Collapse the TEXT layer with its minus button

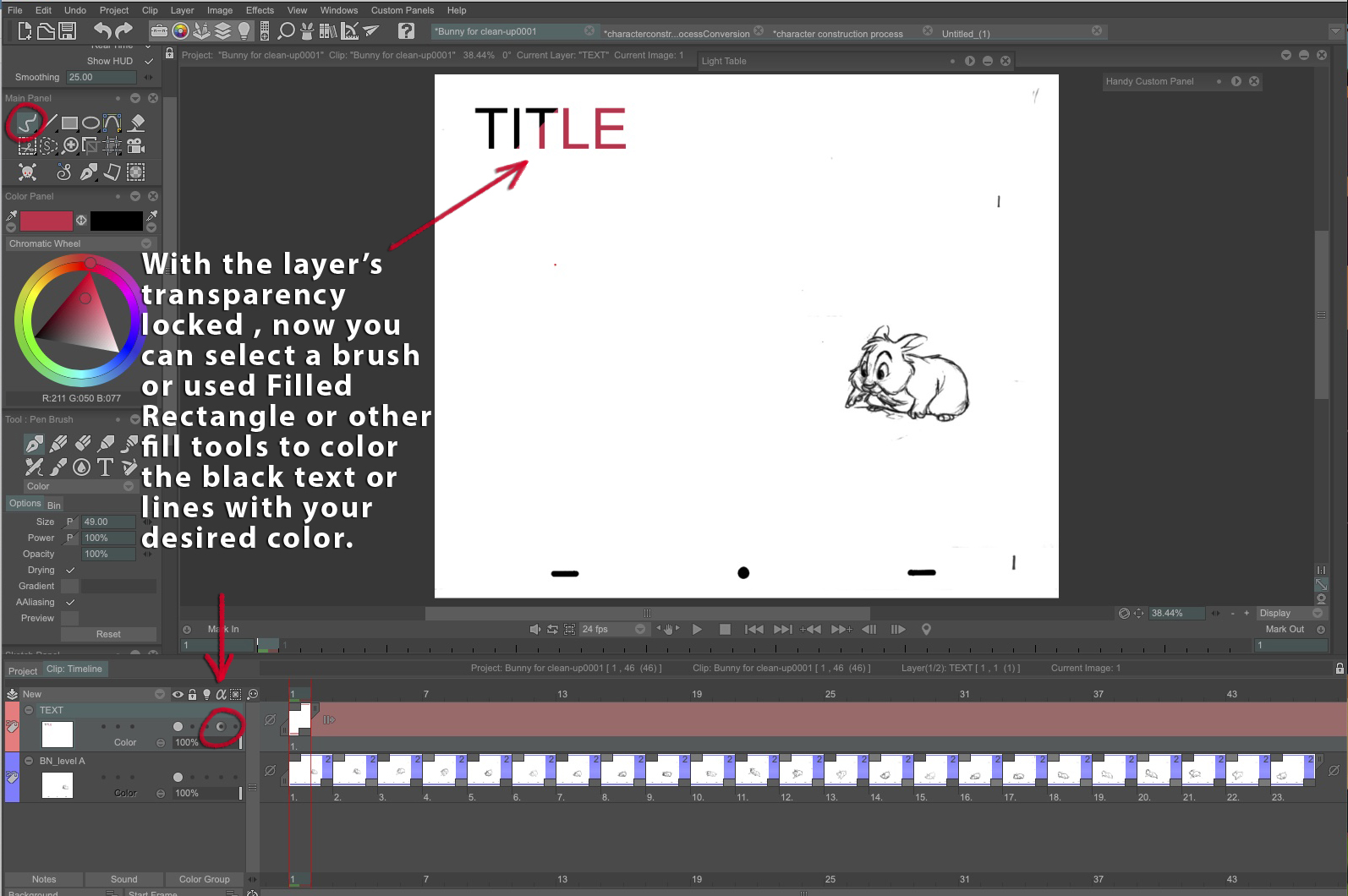click(29, 710)
